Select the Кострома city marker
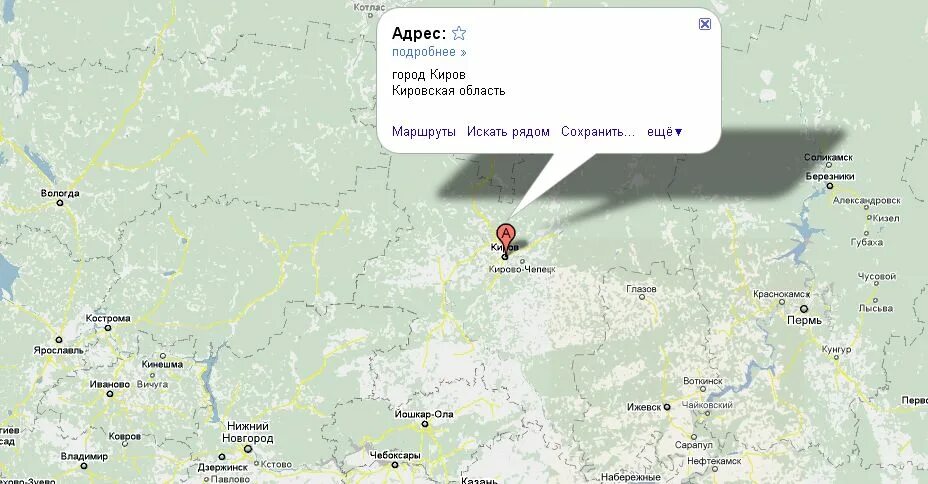 (x=108, y=328)
